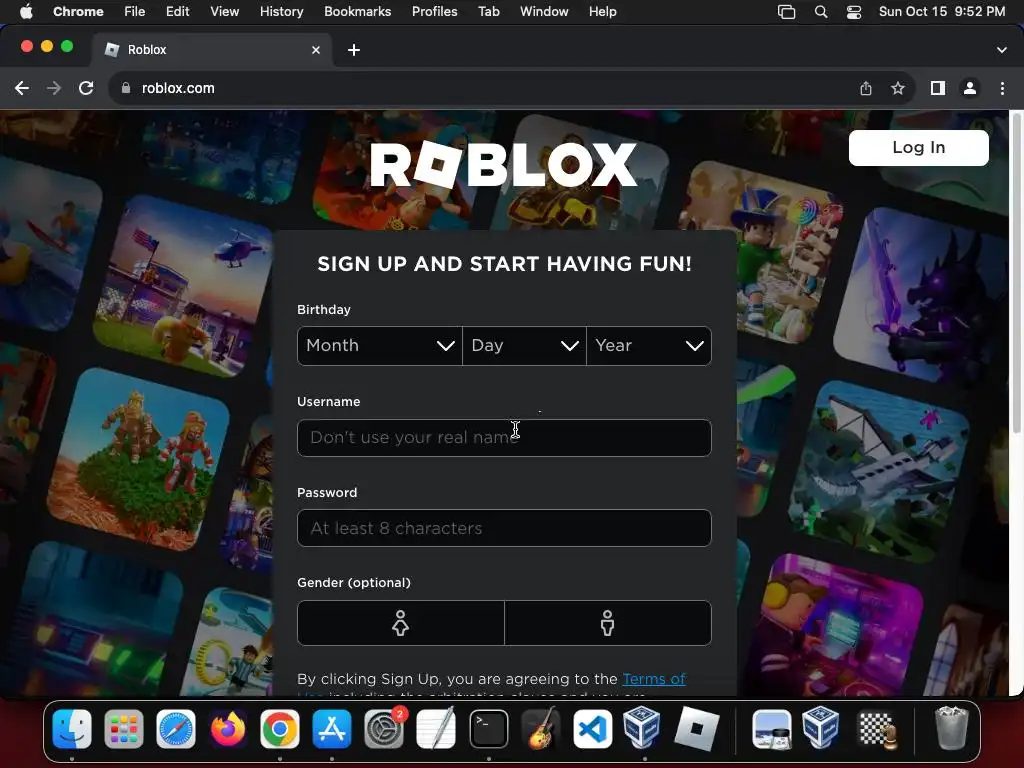Open App Store from the dock

332,729
